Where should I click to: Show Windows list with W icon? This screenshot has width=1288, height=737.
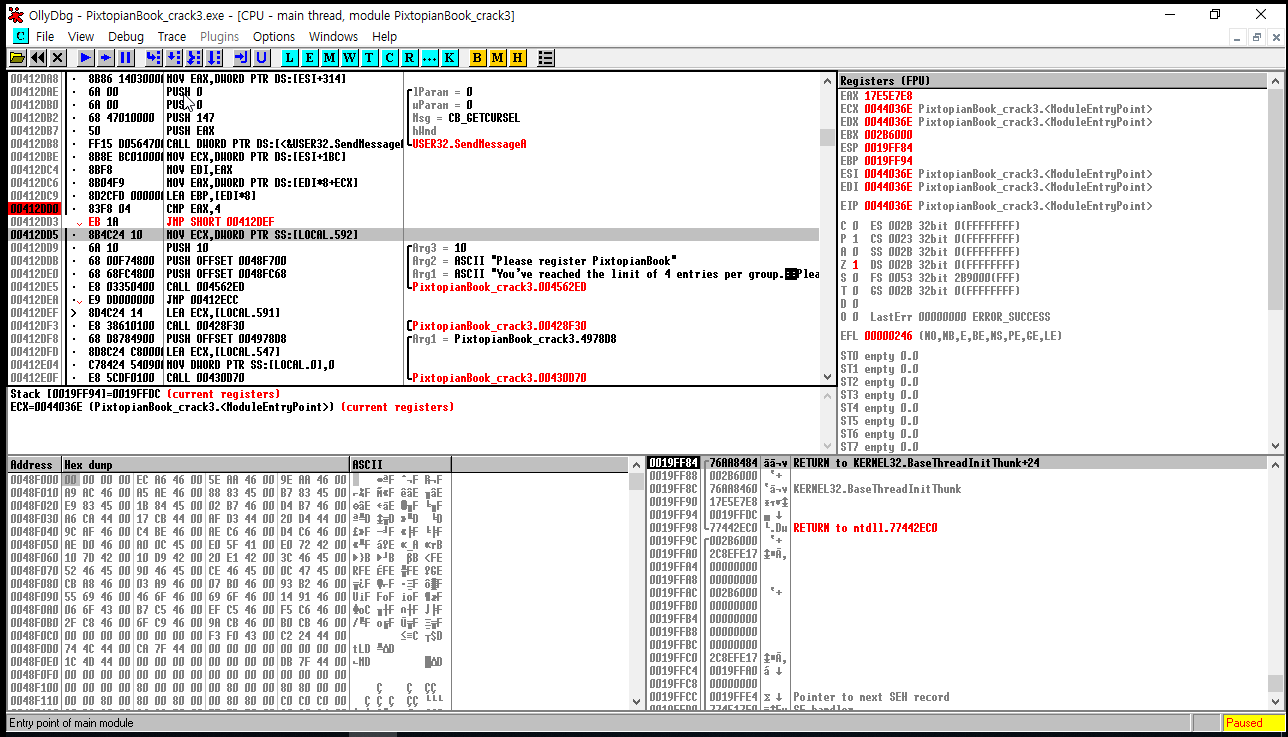(x=350, y=58)
